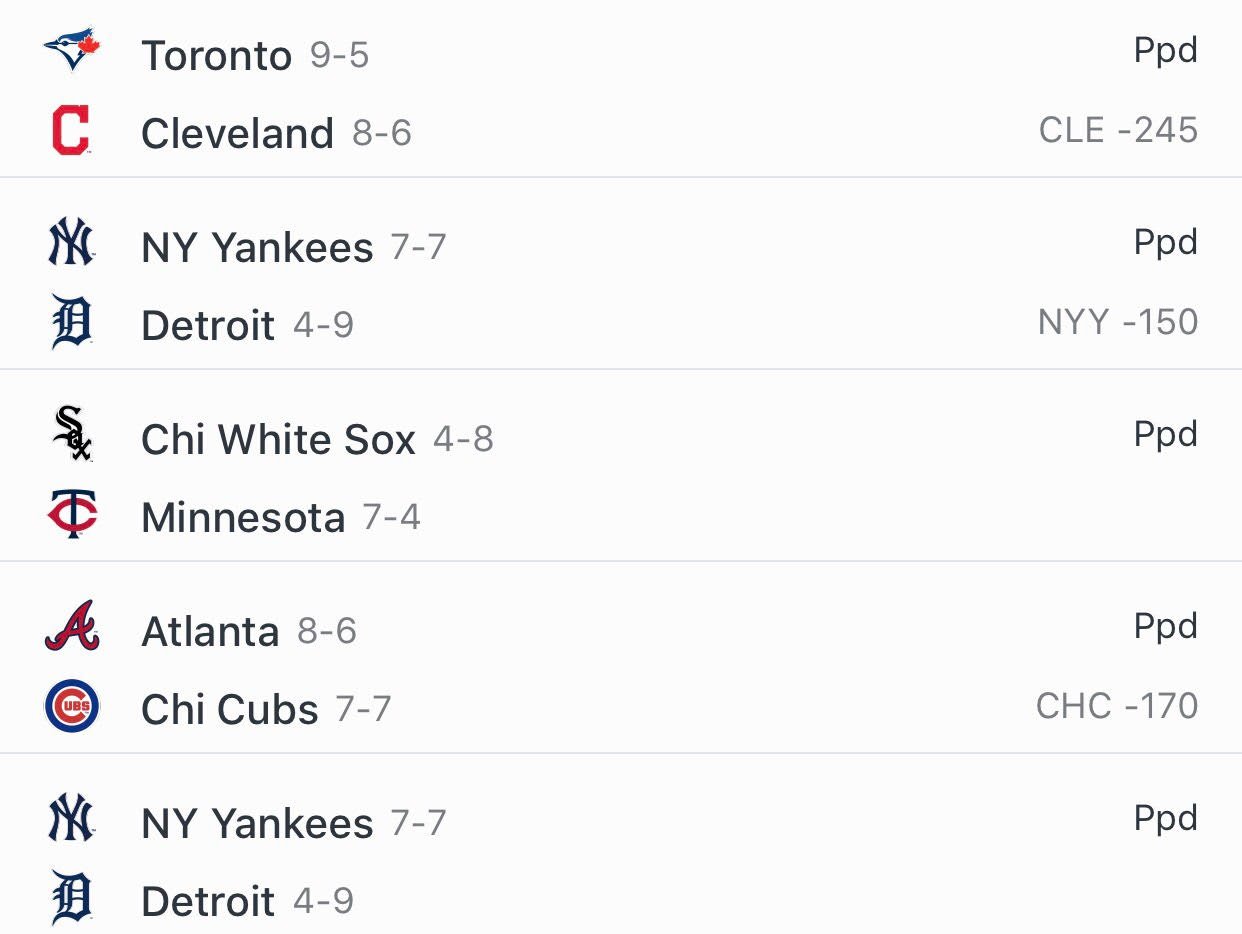The width and height of the screenshot is (1242, 934).
Task: View the CLE -245 betting odds
Action: pos(1118,130)
